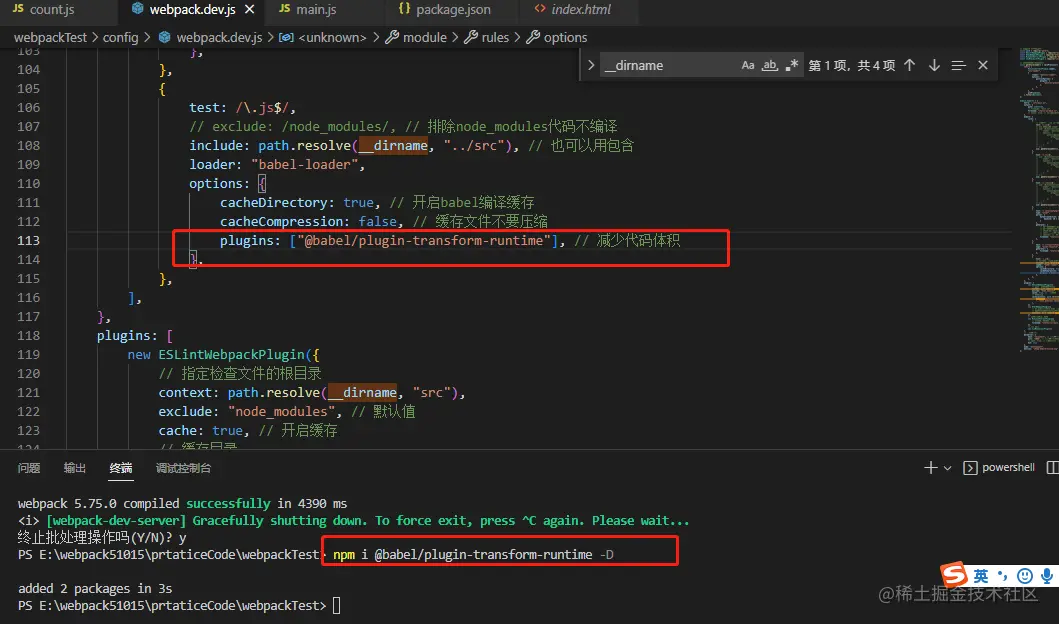1059x624 pixels.
Task: Click webpack.dev.js in breadcrumb path
Action: coord(219,37)
